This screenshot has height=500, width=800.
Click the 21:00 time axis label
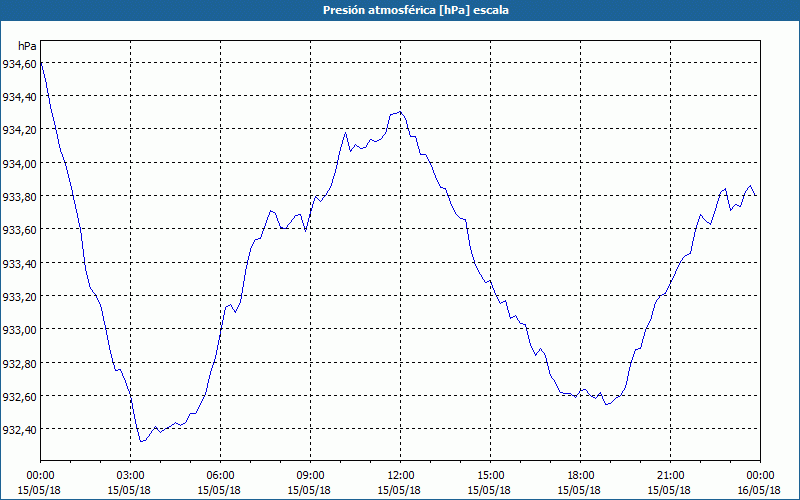coord(670,476)
